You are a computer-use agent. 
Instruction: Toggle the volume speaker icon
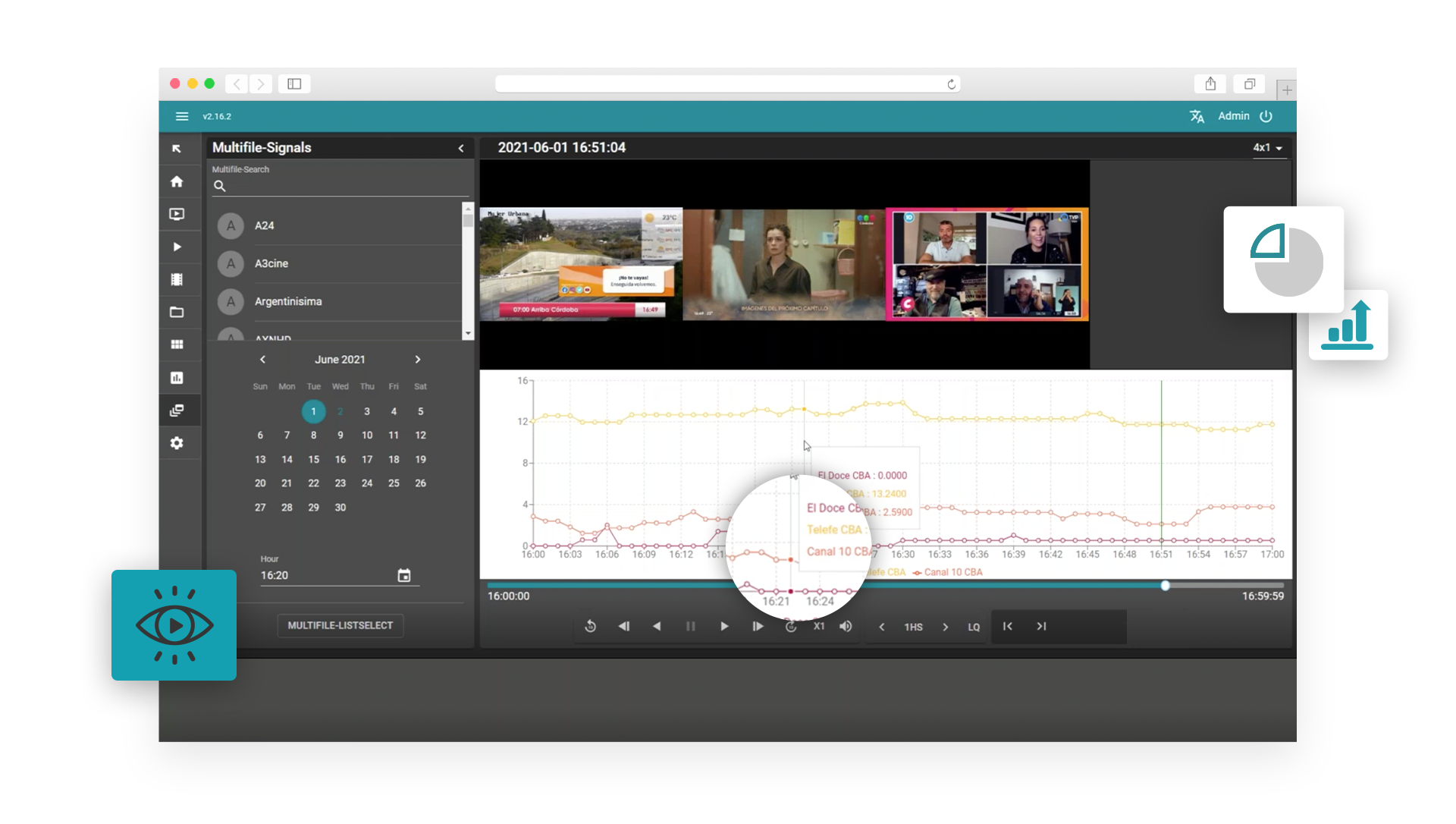(846, 626)
